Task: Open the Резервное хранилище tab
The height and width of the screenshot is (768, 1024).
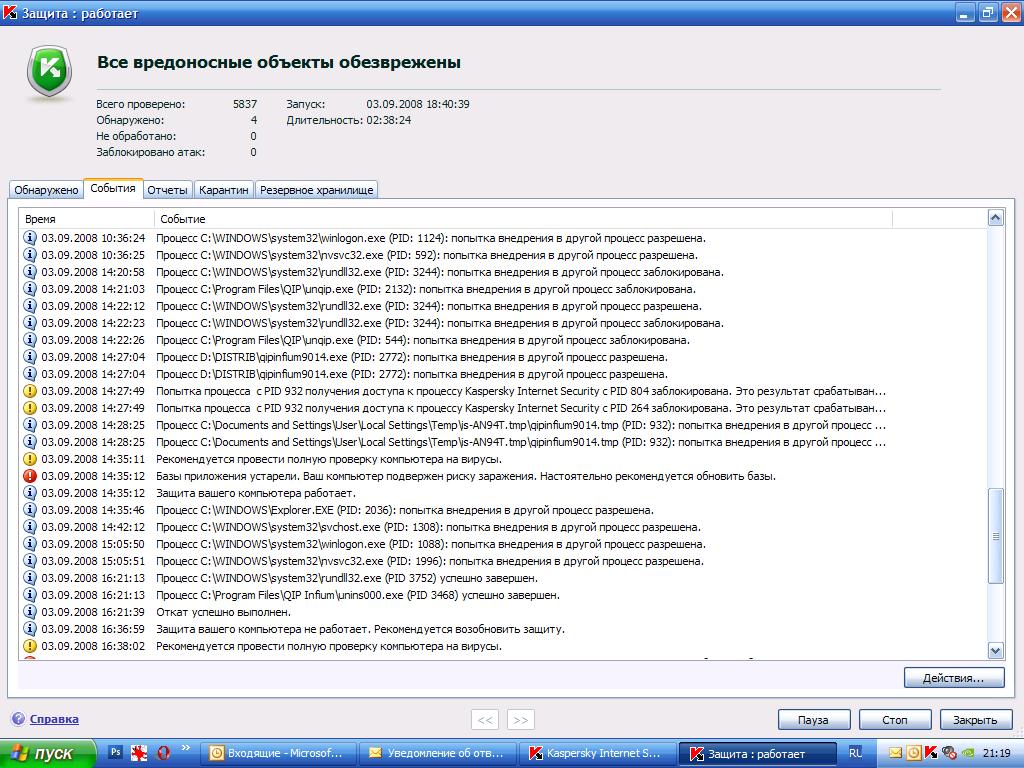Action: [317, 190]
